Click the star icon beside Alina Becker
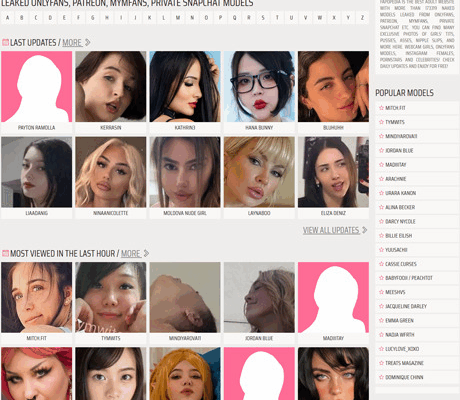 [x=381, y=207]
